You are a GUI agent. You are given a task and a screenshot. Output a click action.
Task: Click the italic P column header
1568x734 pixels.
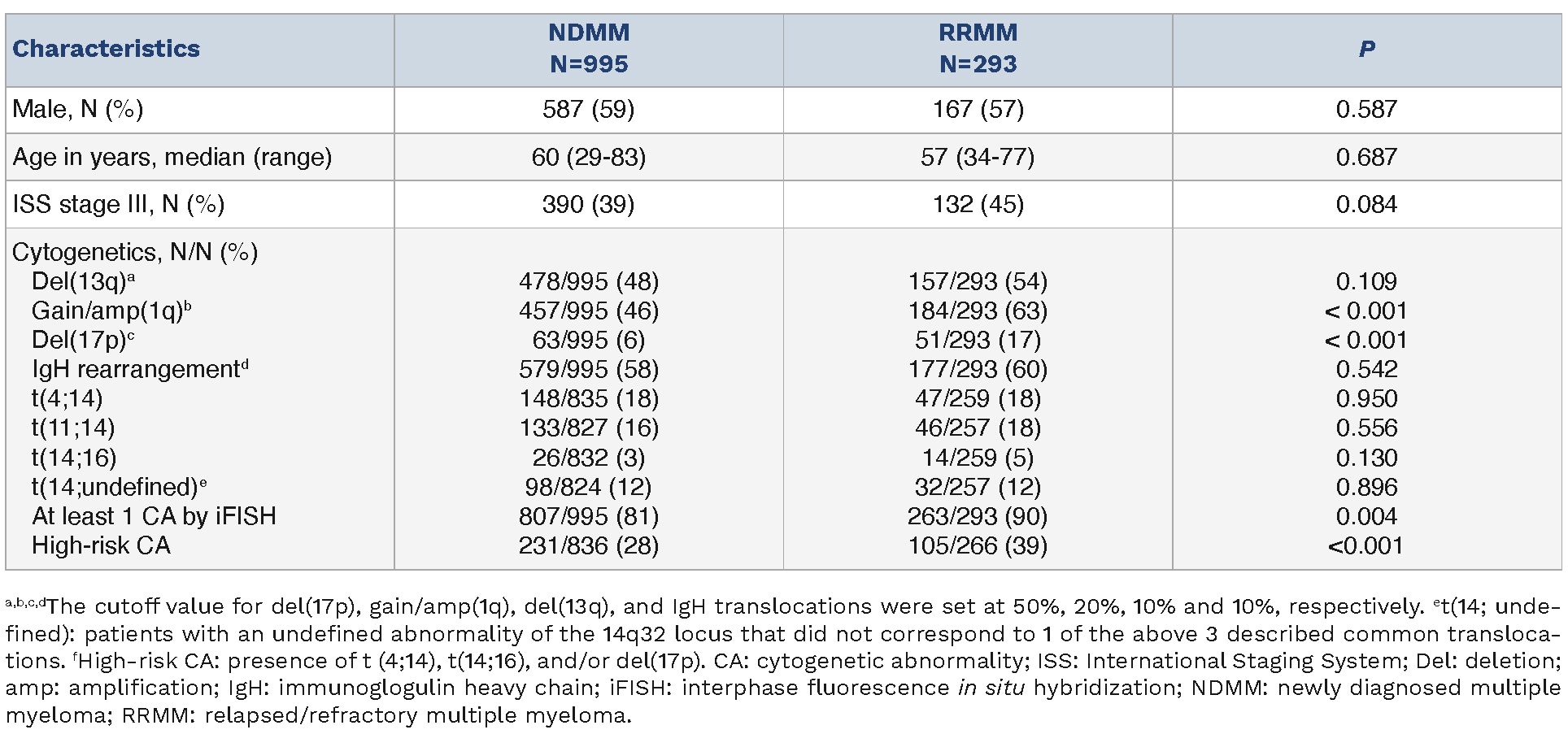pyautogui.click(x=1366, y=49)
